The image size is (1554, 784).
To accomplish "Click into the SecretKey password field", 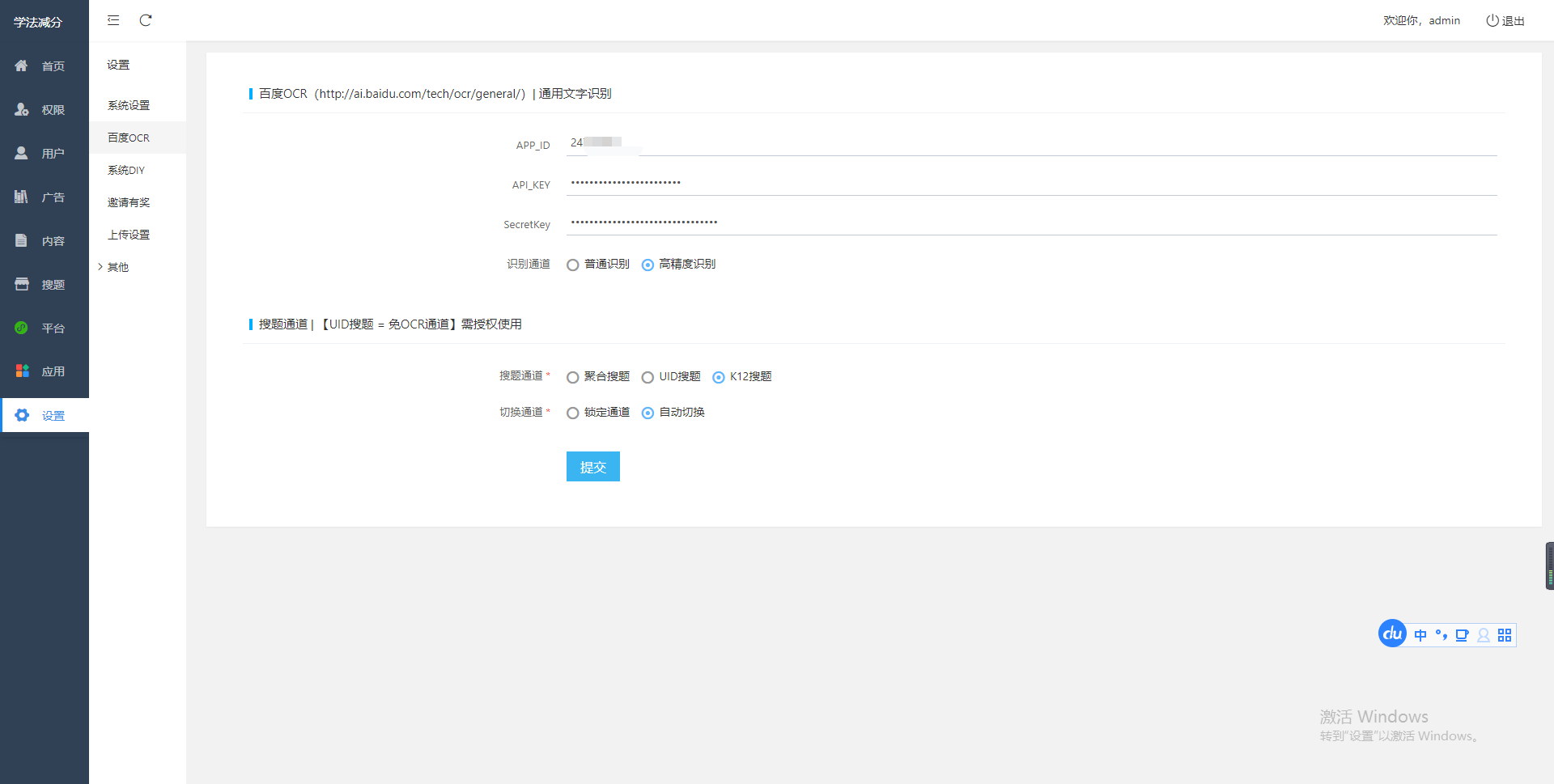I will [x=1032, y=222].
